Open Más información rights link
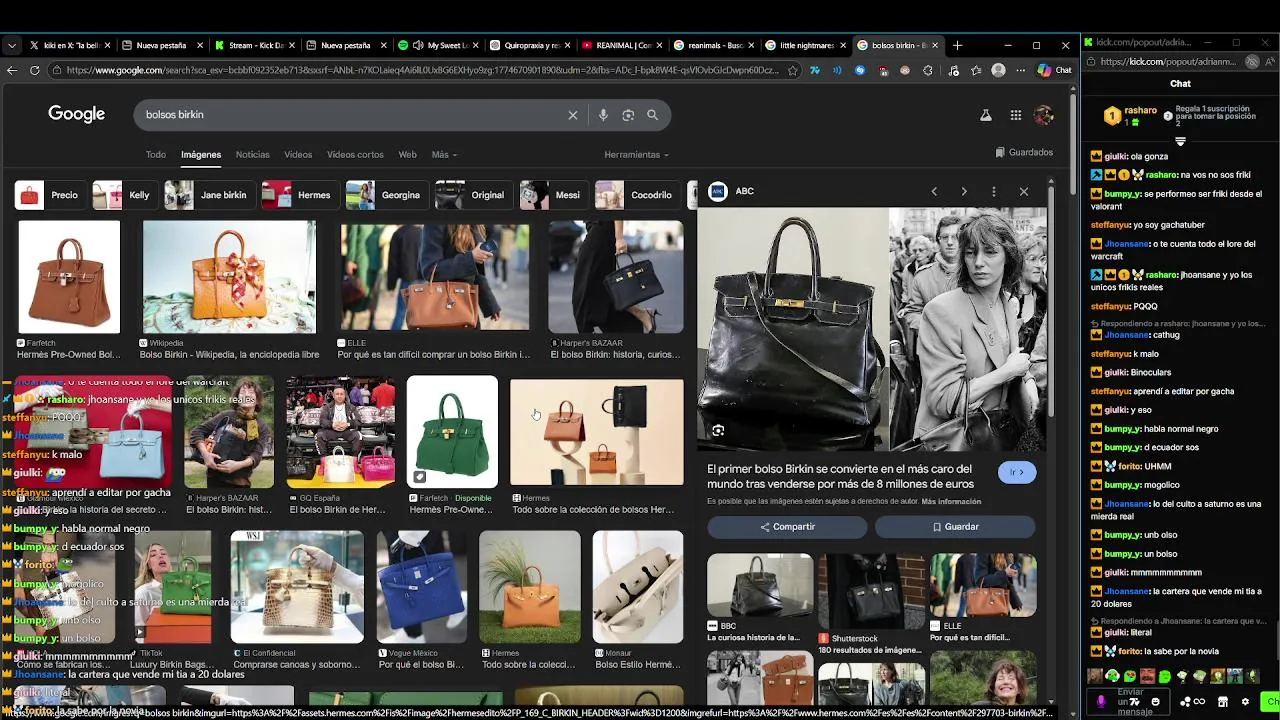Viewport: 1280px width, 720px height. click(951, 501)
